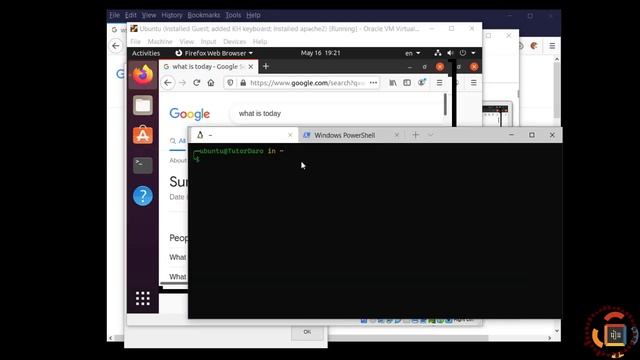
Task: Click the terminal prompt area in Ubuntu tab
Action: [x=376, y=231]
